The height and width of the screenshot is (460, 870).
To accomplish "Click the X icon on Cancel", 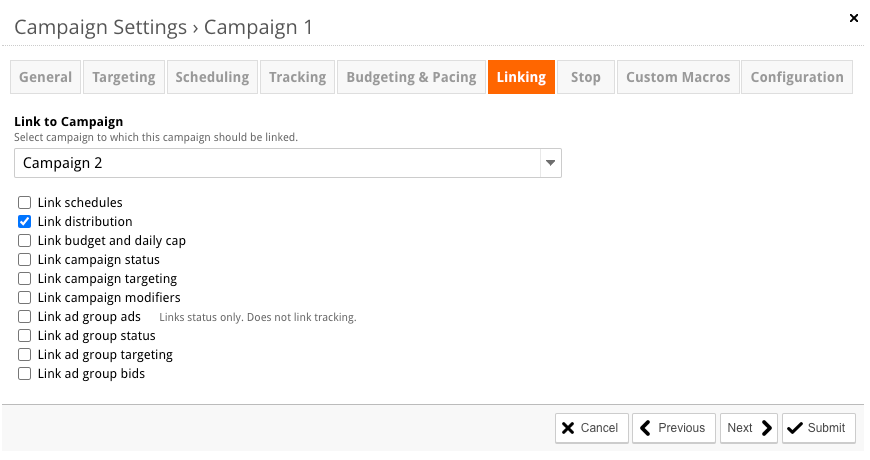I will (568, 428).
